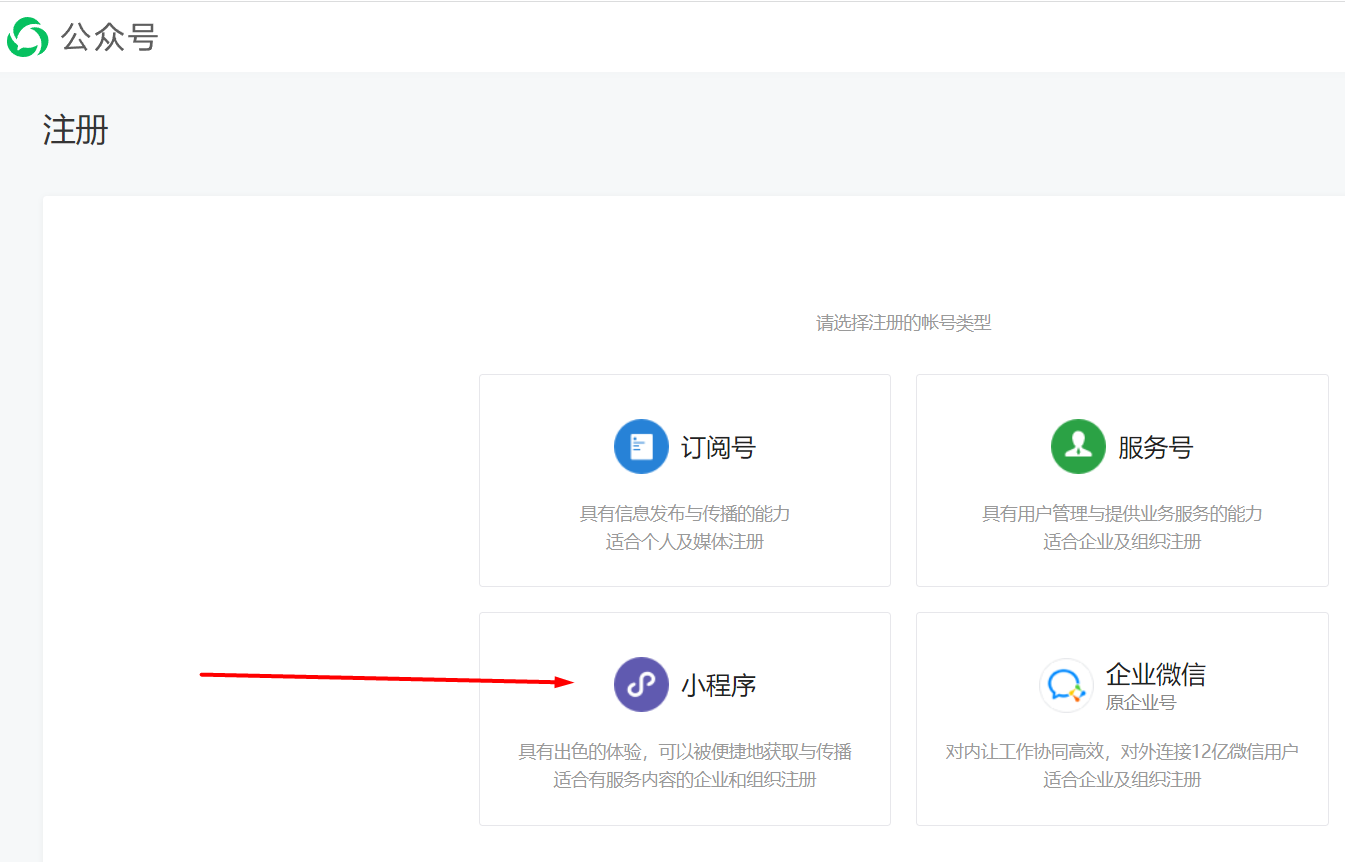Click 适合企业及组织注册 line in 服务号 card
The height and width of the screenshot is (862, 1345).
point(1122,542)
